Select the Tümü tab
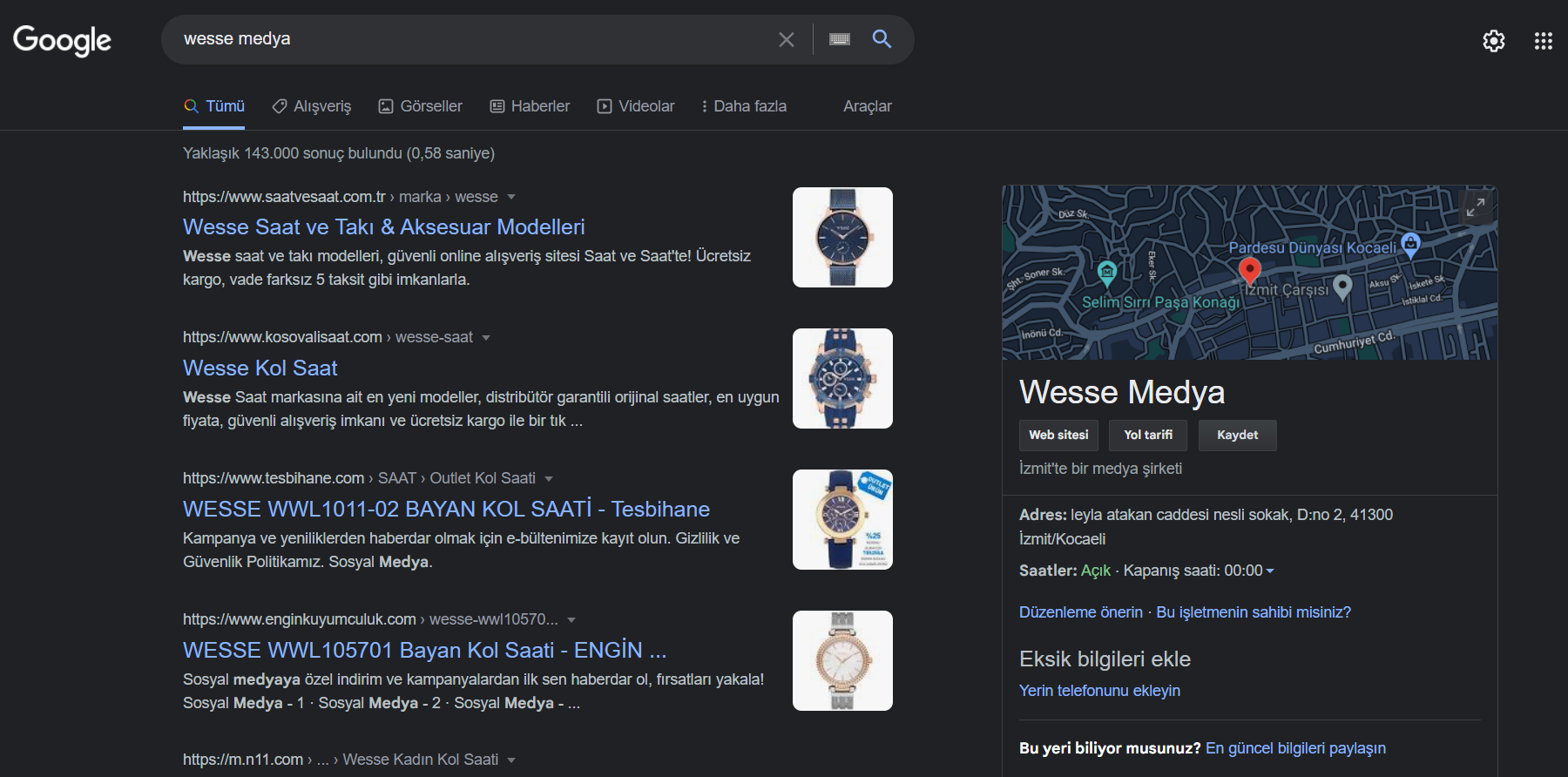The image size is (1568, 777). [214, 106]
